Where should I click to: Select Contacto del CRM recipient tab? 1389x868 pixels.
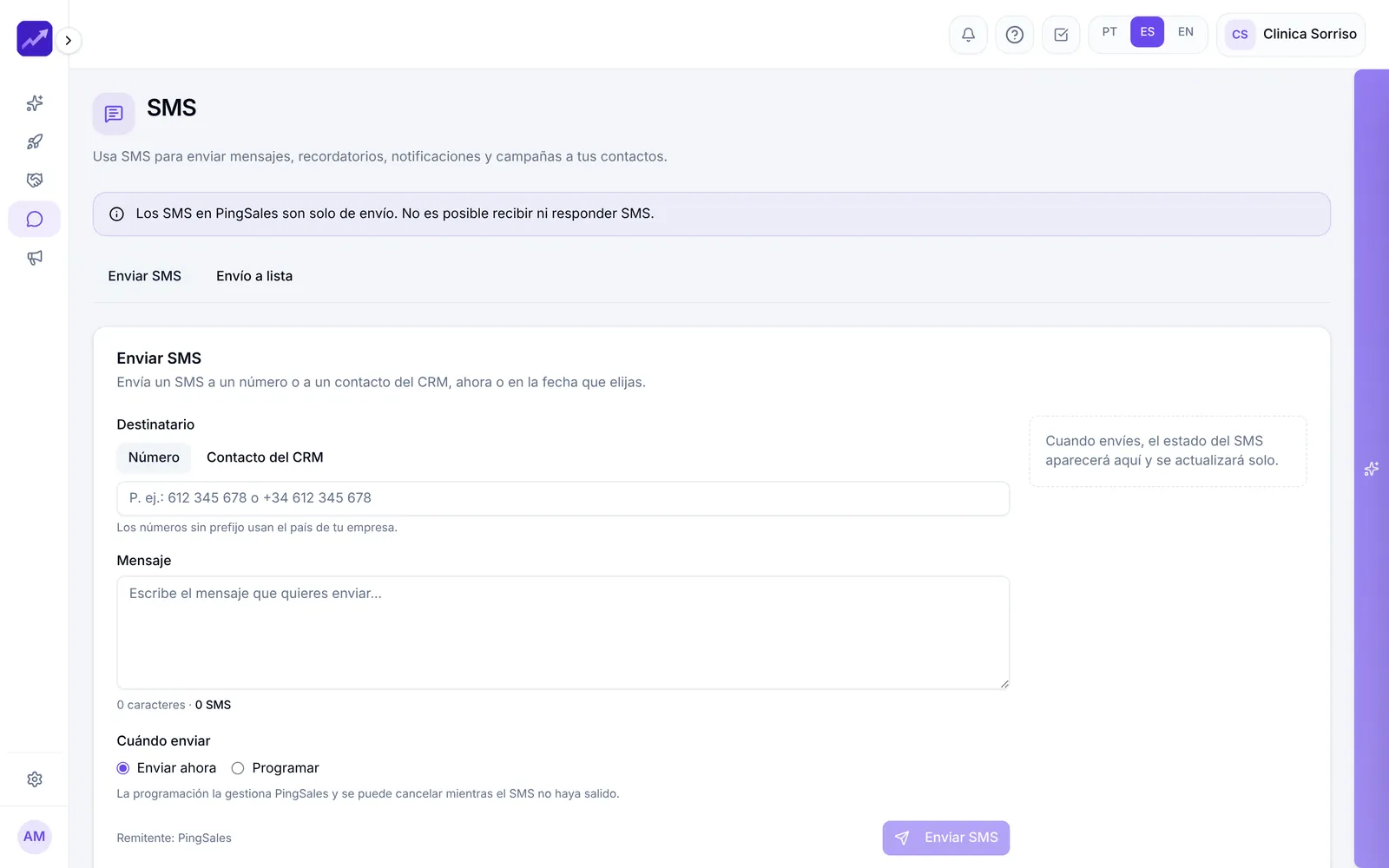265,457
